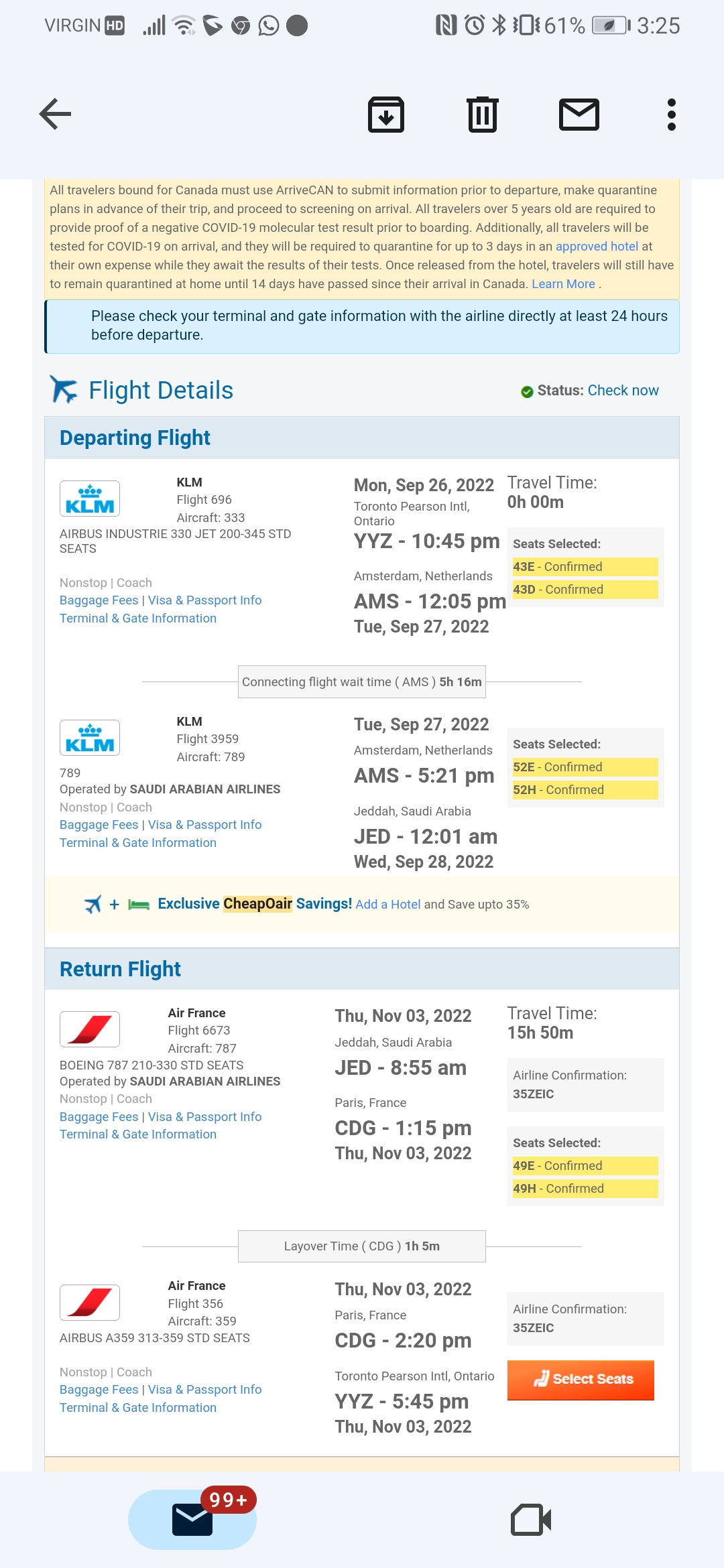
Task: Open the Check now status link
Action: point(623,391)
